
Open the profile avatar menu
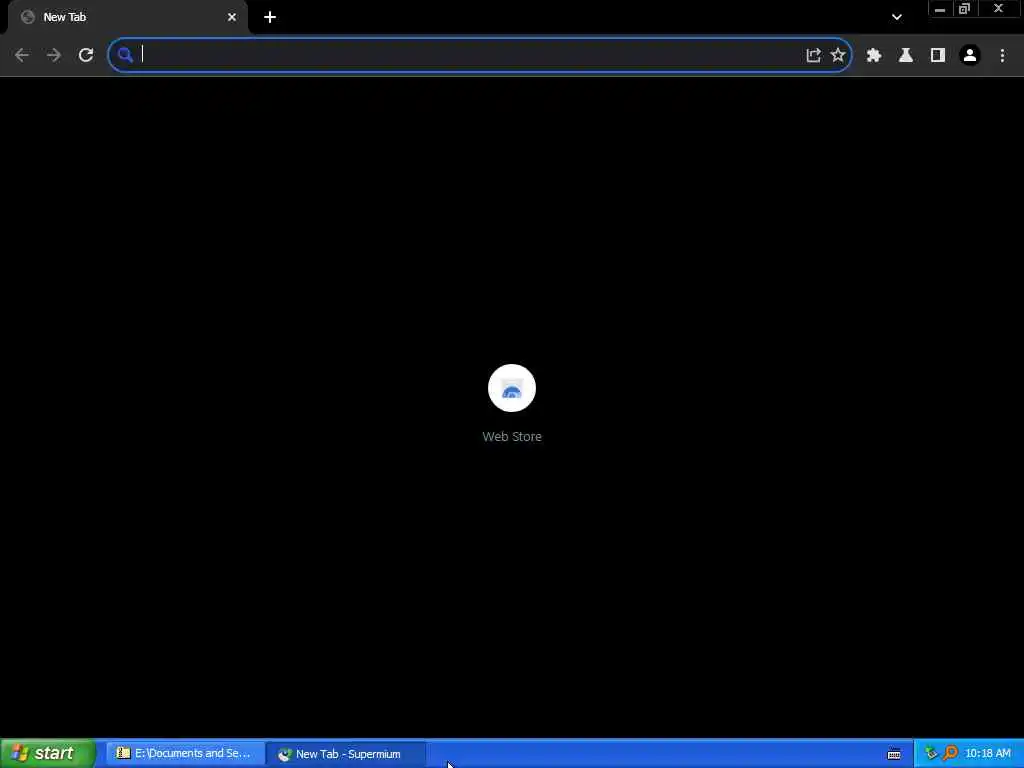(x=970, y=56)
